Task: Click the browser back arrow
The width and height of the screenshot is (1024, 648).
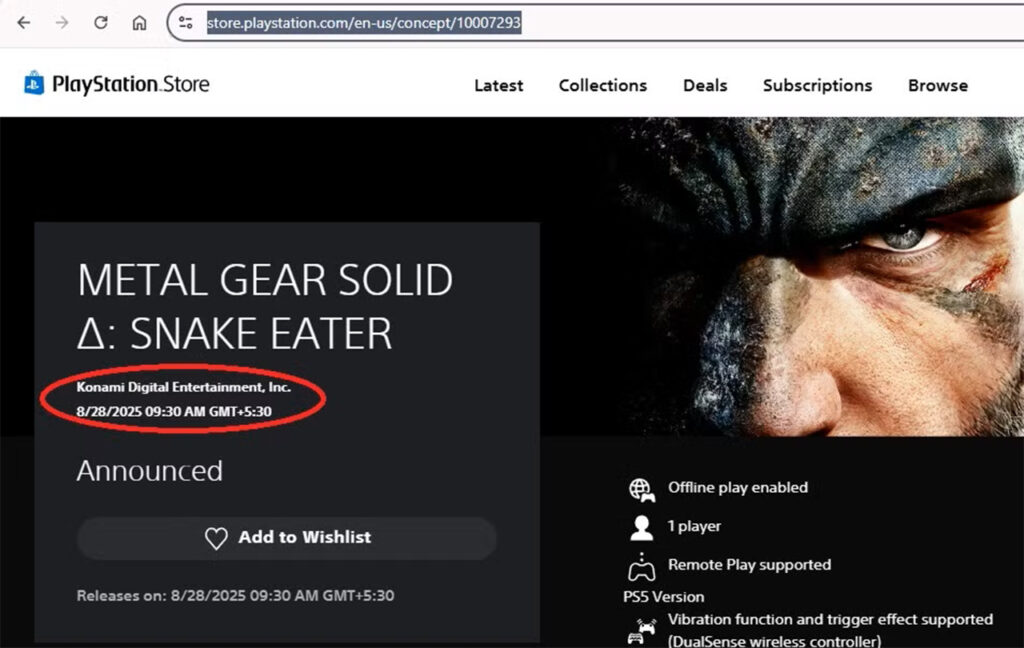Action: coord(24,22)
